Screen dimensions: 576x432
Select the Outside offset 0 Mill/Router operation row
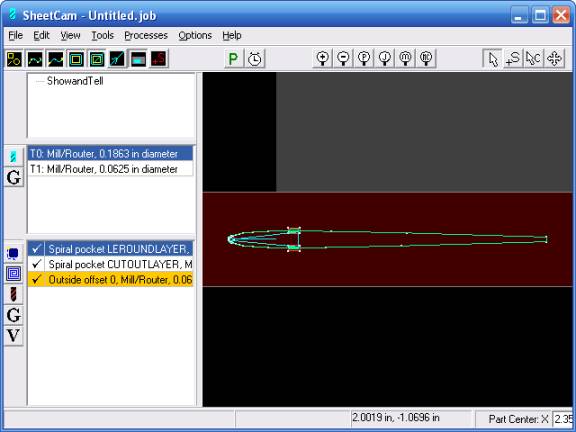110,280
